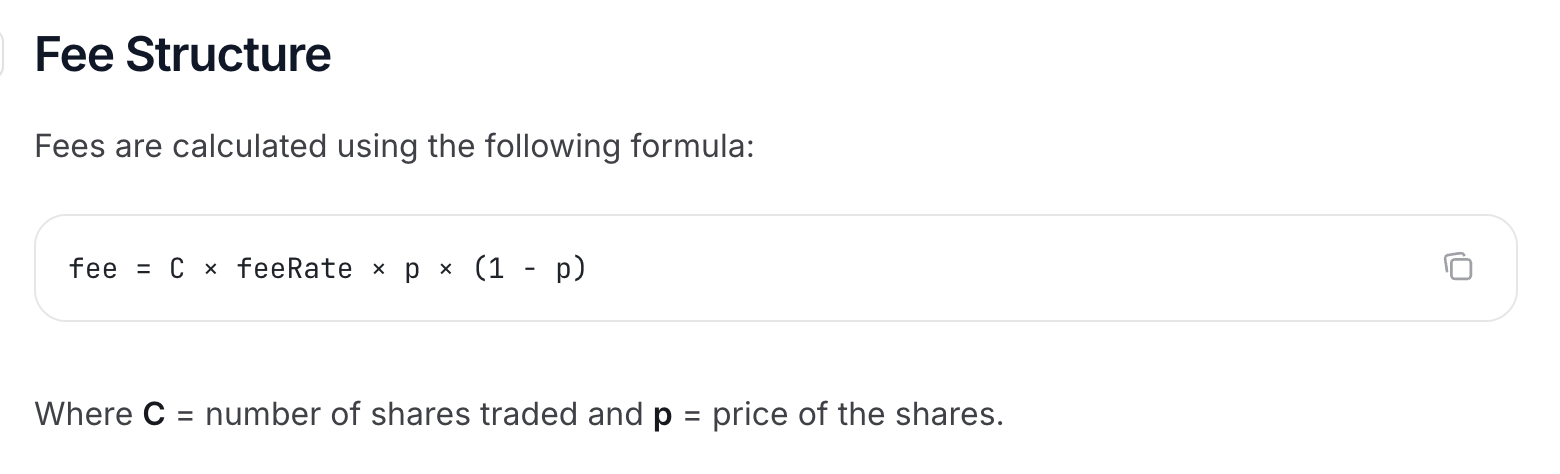Viewport: 1560px width, 474px height.
Task: Click the "Fees are calculated" sentence
Action: tap(393, 146)
